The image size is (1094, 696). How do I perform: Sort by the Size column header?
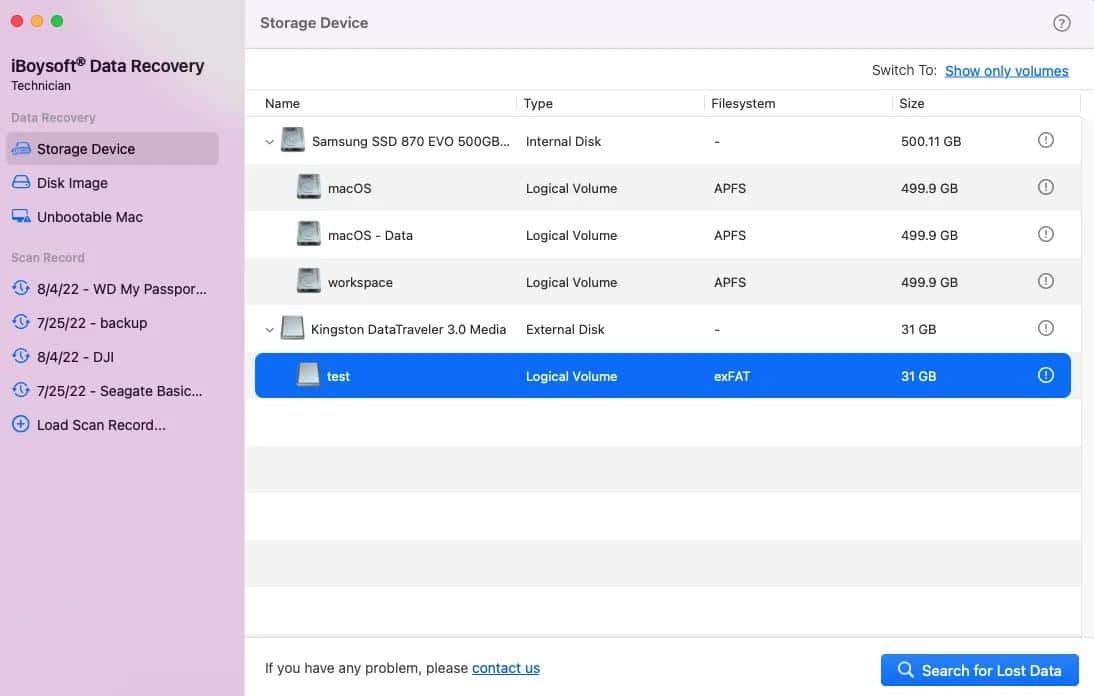click(x=911, y=103)
